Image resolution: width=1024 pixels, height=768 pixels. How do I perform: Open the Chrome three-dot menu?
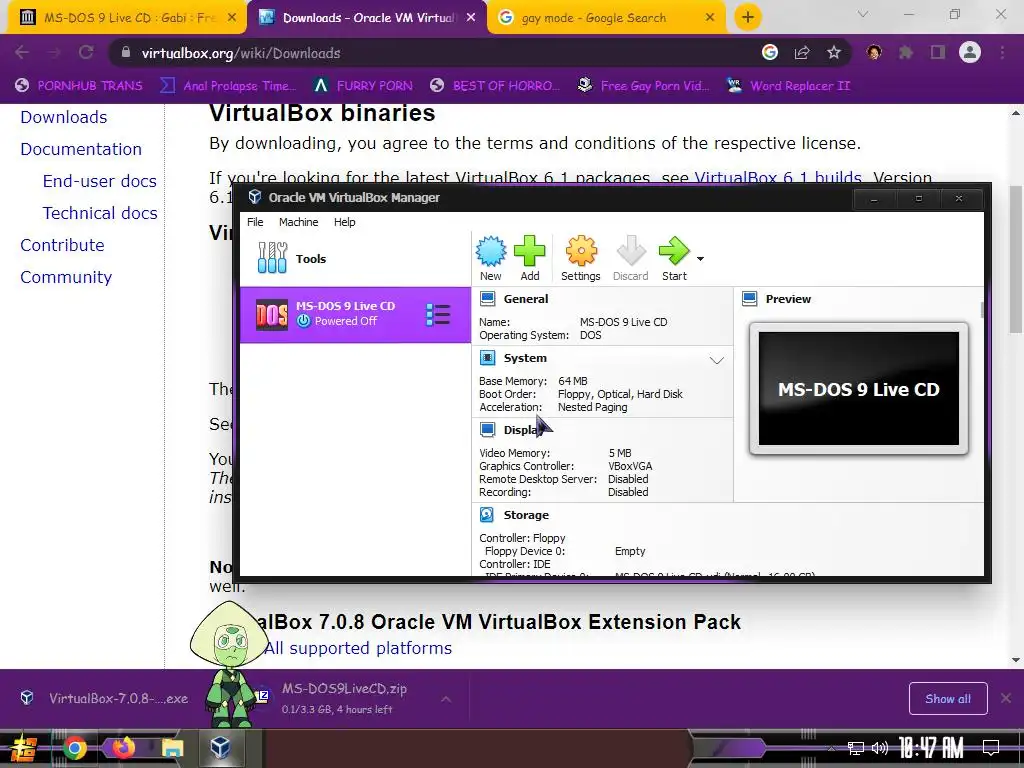(x=1002, y=52)
